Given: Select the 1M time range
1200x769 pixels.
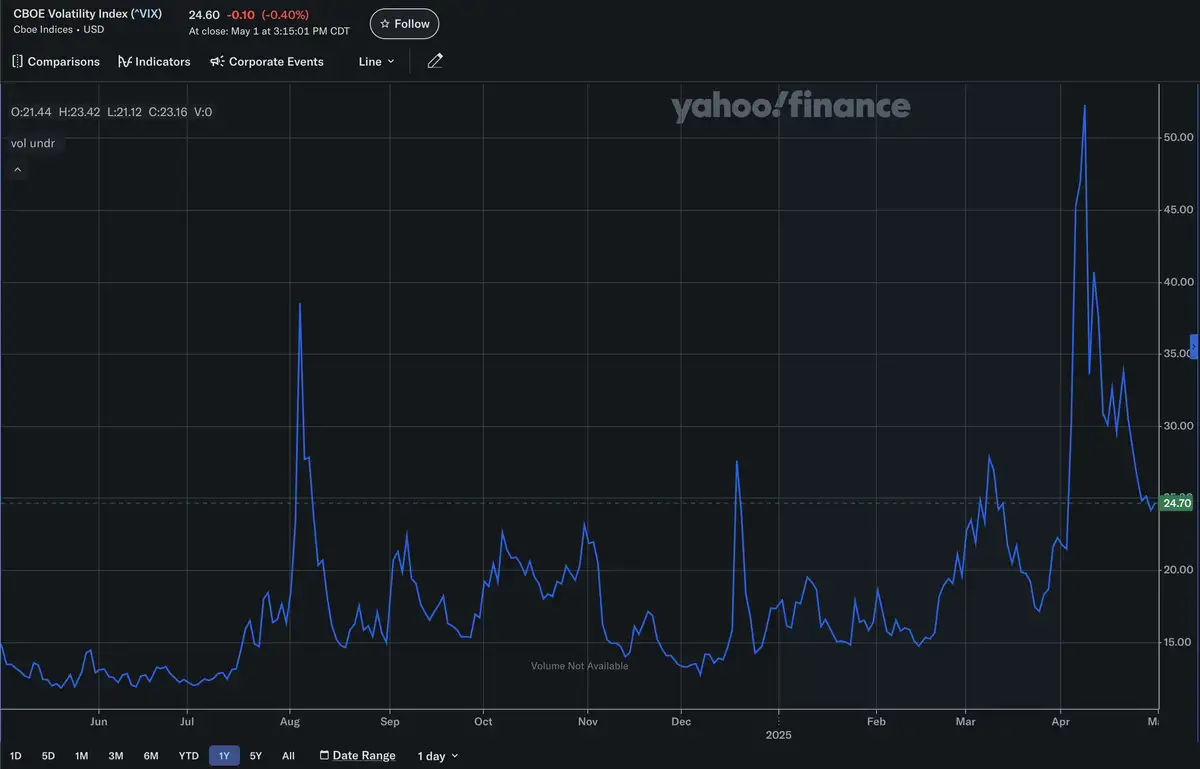Looking at the screenshot, I should (x=82, y=756).
